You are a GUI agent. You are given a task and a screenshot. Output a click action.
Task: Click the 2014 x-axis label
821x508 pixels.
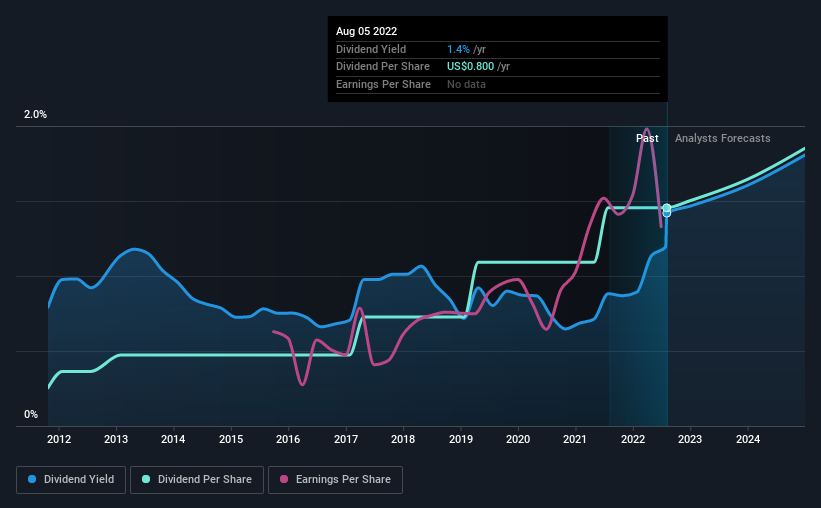173,439
